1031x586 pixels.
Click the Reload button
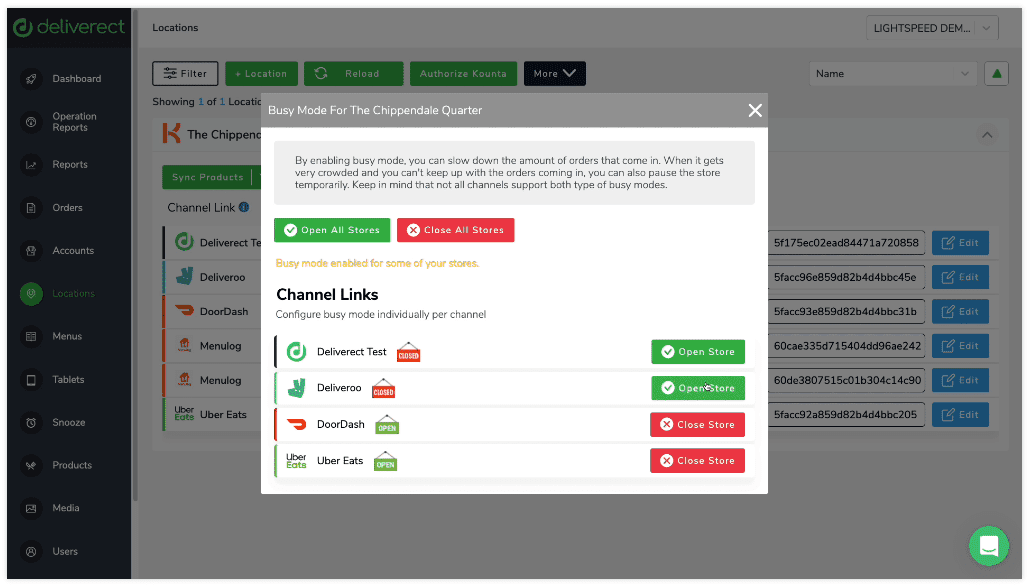pyautogui.click(x=354, y=74)
